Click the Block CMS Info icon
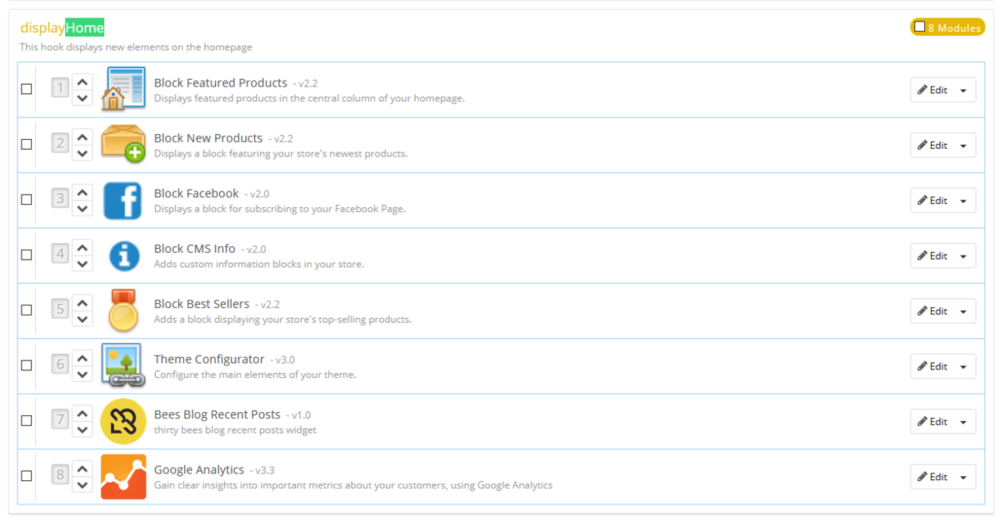This screenshot has height=521, width=1000. 124,256
